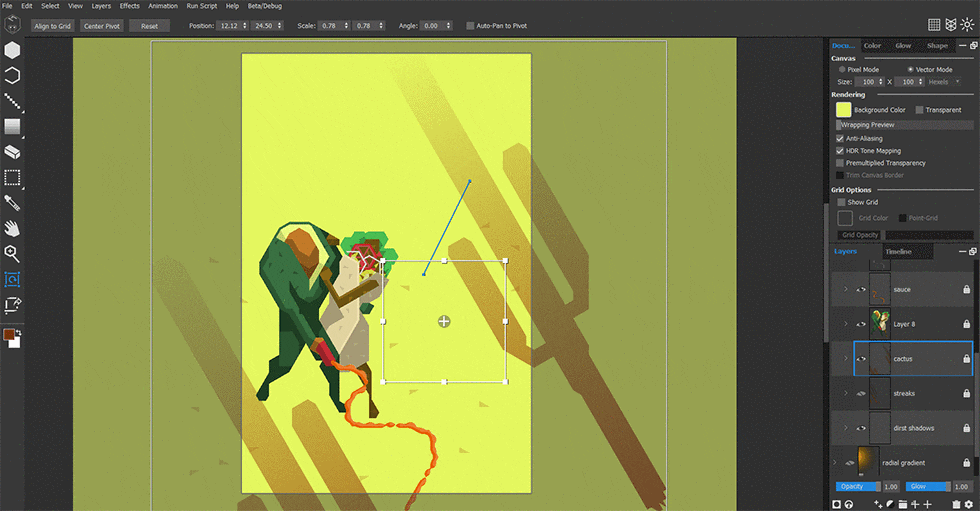Hide the sauce layer
Viewport: 980px width, 511px height.
pyautogui.click(x=860, y=289)
